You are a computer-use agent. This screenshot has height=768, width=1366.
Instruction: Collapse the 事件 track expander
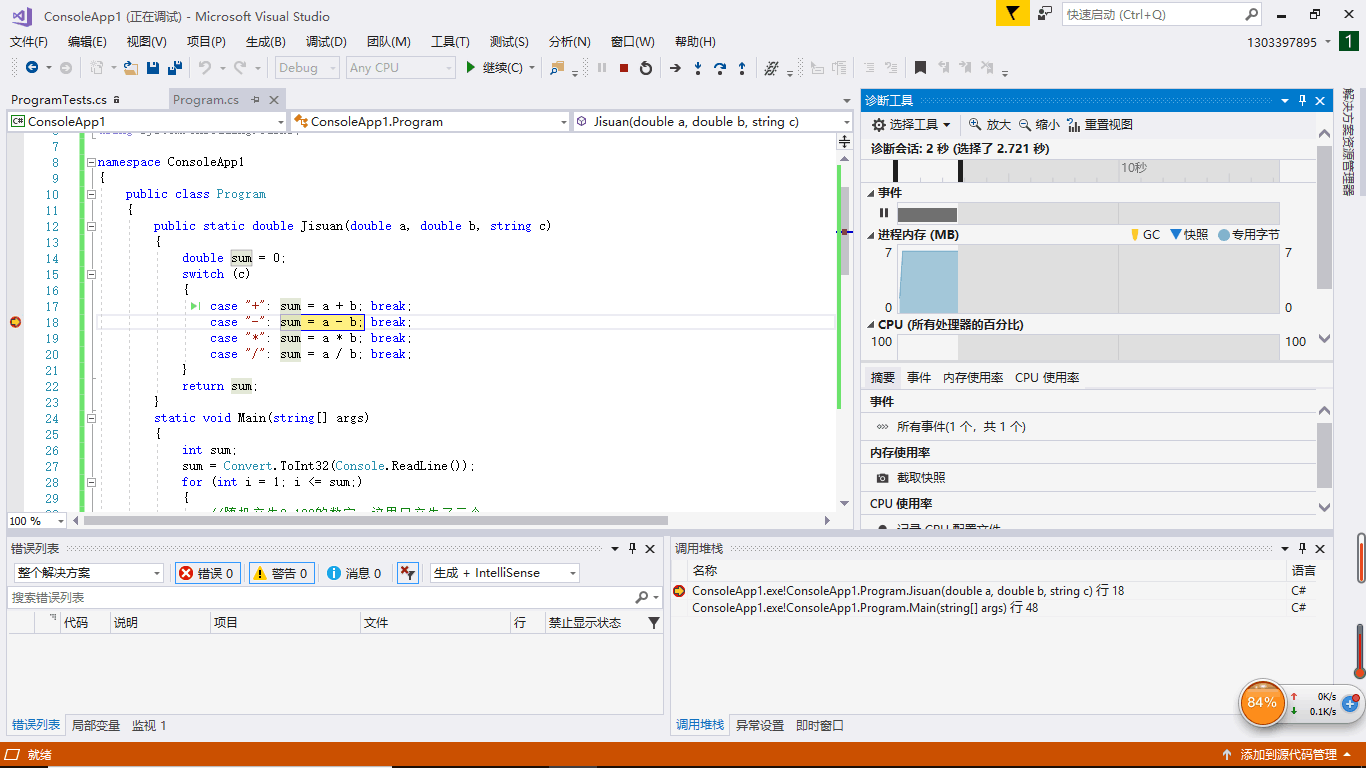871,192
